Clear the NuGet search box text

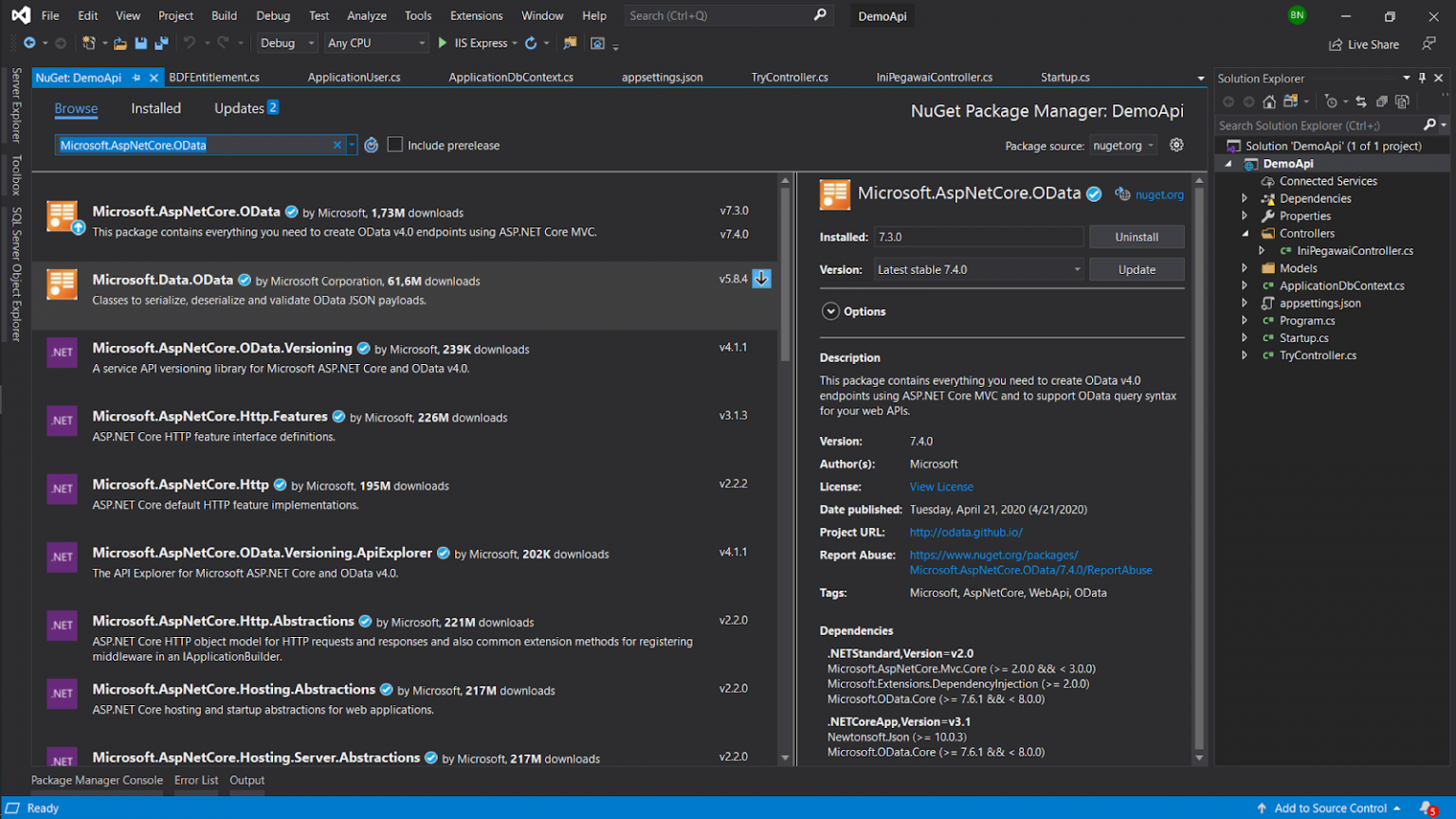[x=337, y=145]
